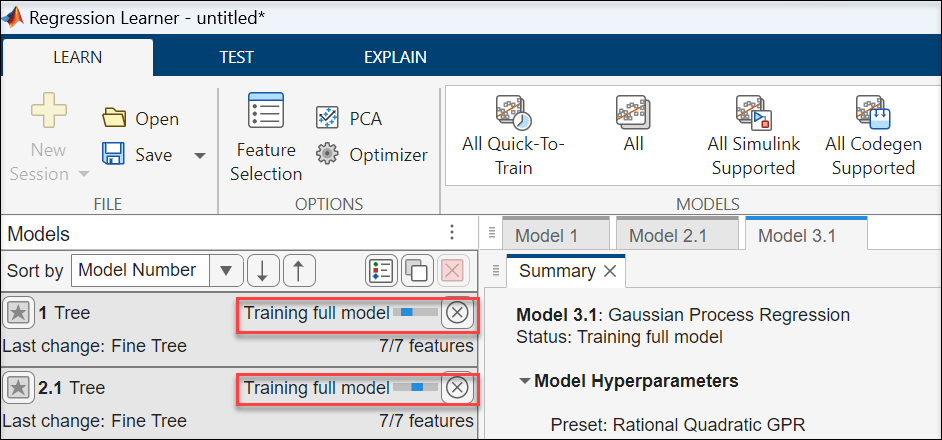Click training progress bar of model 2.1
Screen dimensions: 942x440
416,388
